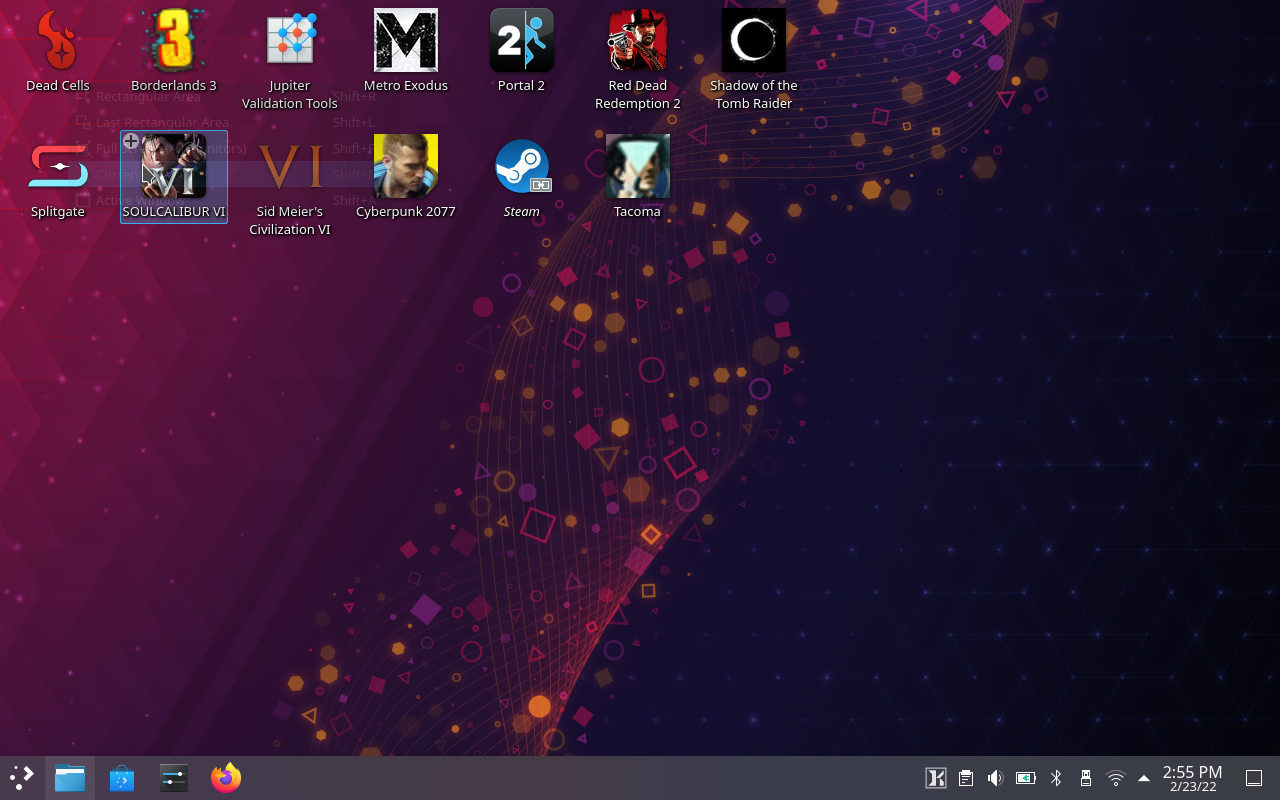This screenshot has height=800, width=1280.
Task: Expand the hidden system tray icons arrow
Action: click(1144, 778)
